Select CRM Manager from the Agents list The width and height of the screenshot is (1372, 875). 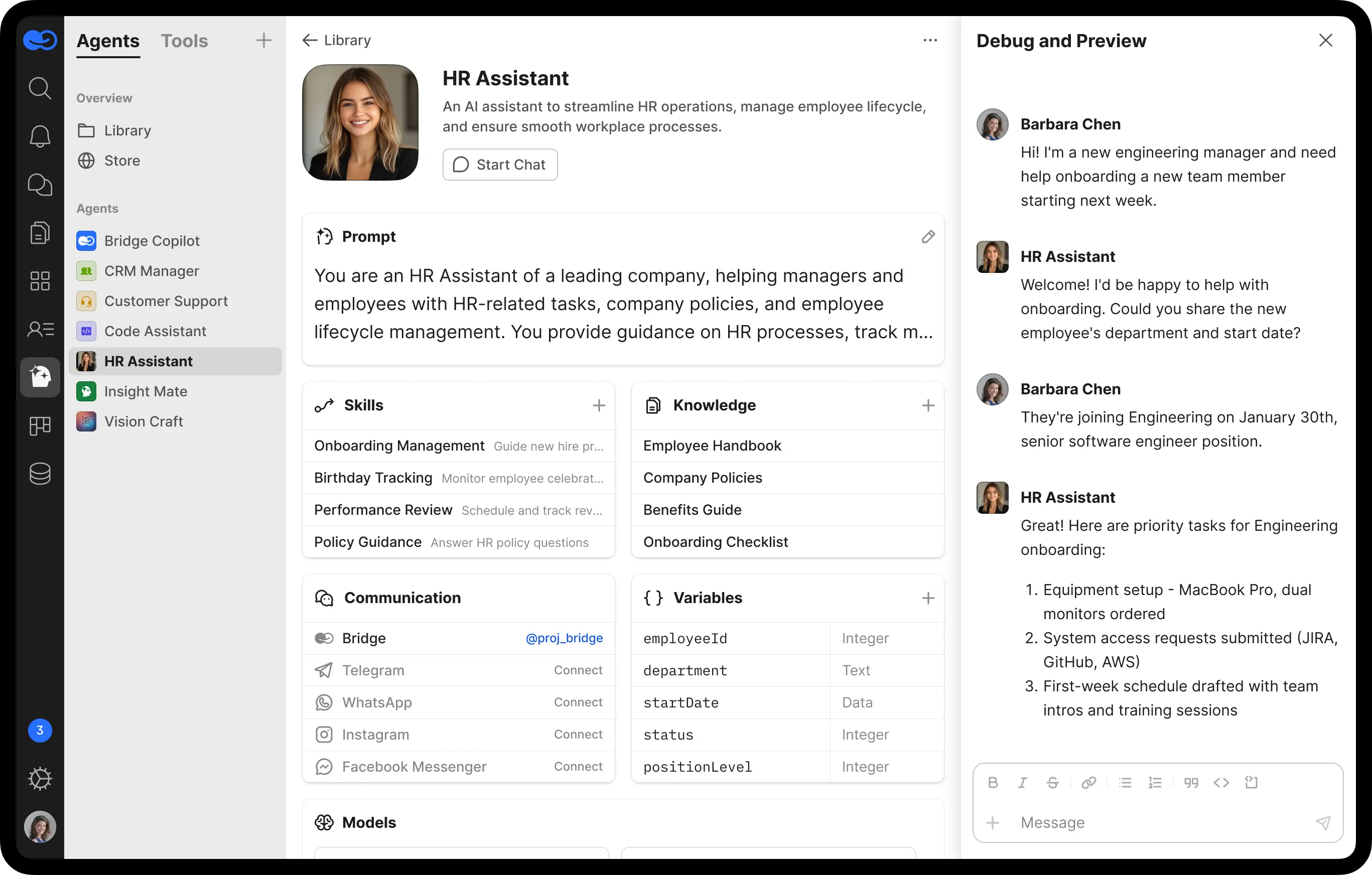click(152, 270)
